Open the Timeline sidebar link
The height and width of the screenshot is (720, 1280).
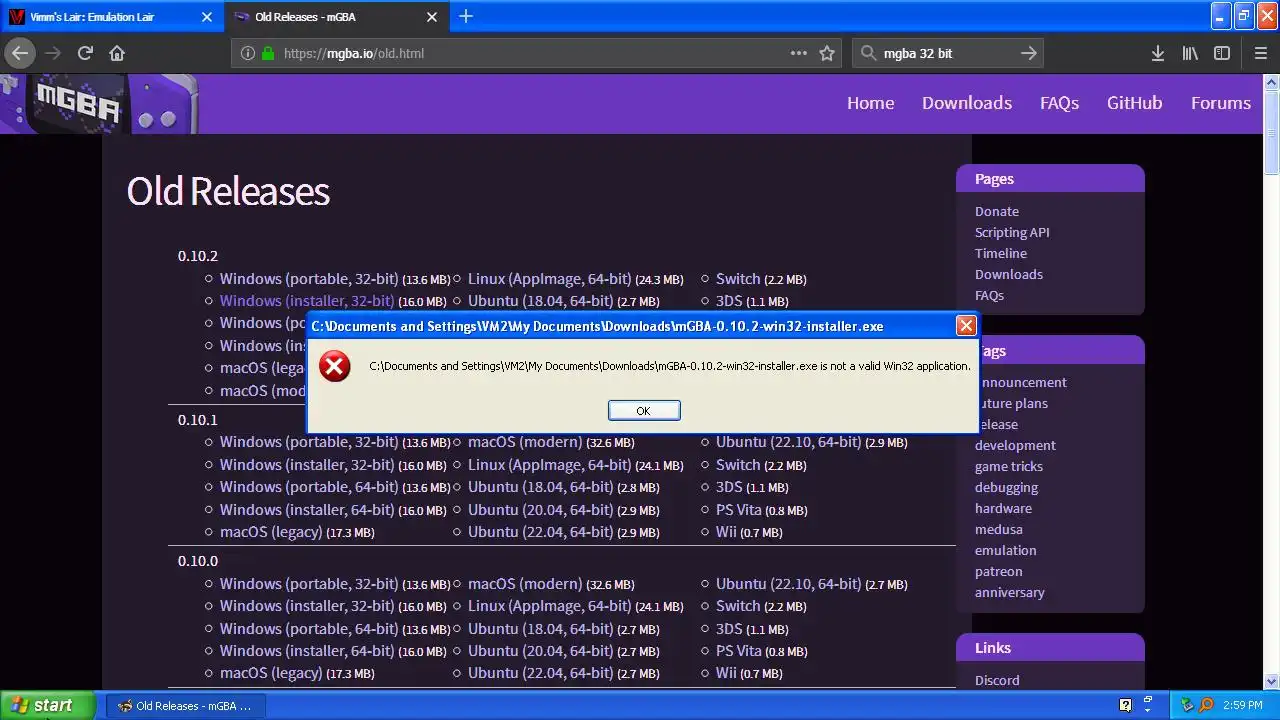(1001, 253)
